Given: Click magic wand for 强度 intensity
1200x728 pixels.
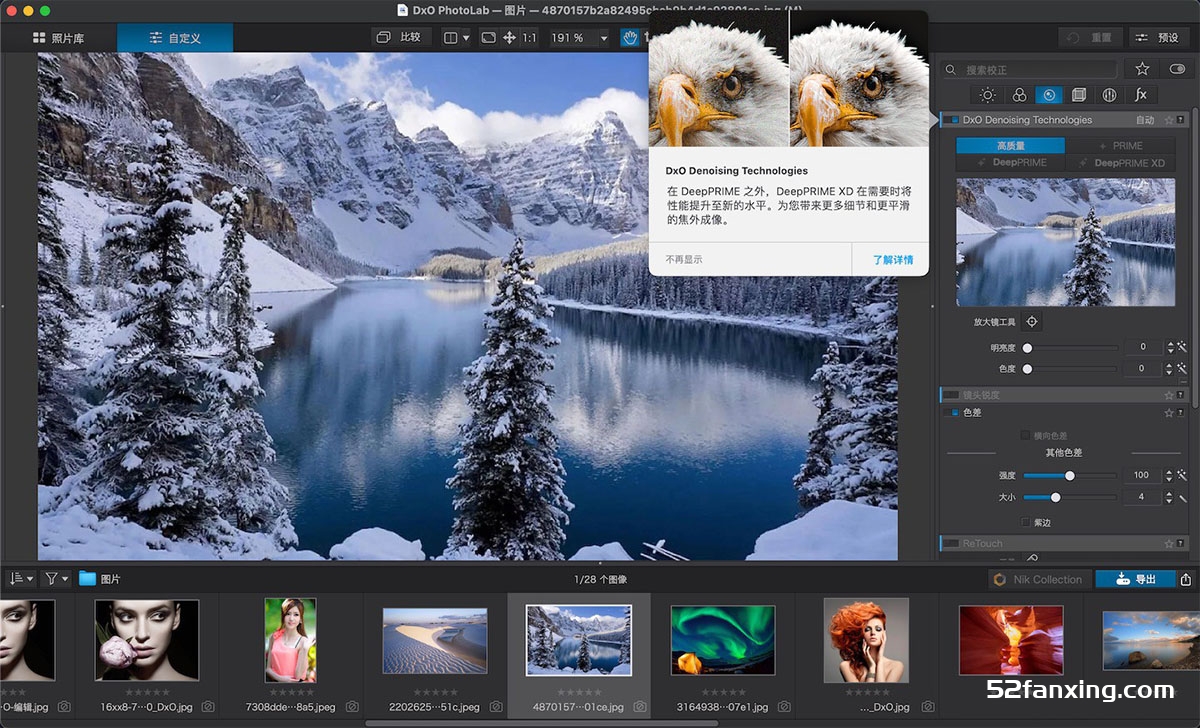Looking at the screenshot, I should pos(1182,475).
